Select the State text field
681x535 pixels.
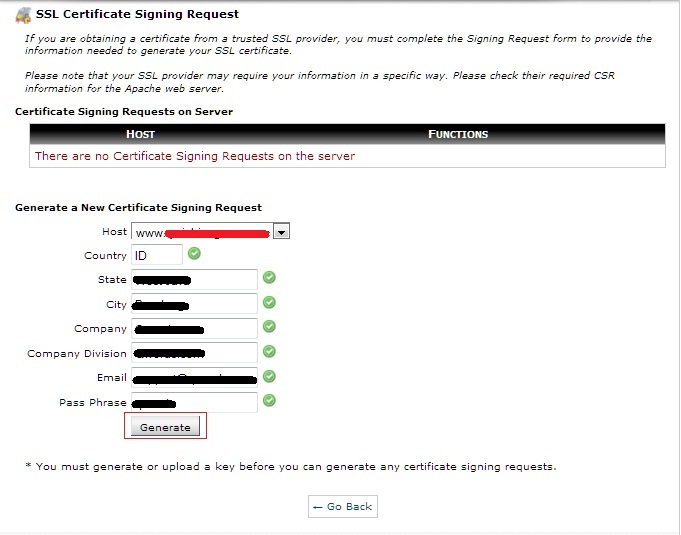pyautogui.click(x=194, y=280)
